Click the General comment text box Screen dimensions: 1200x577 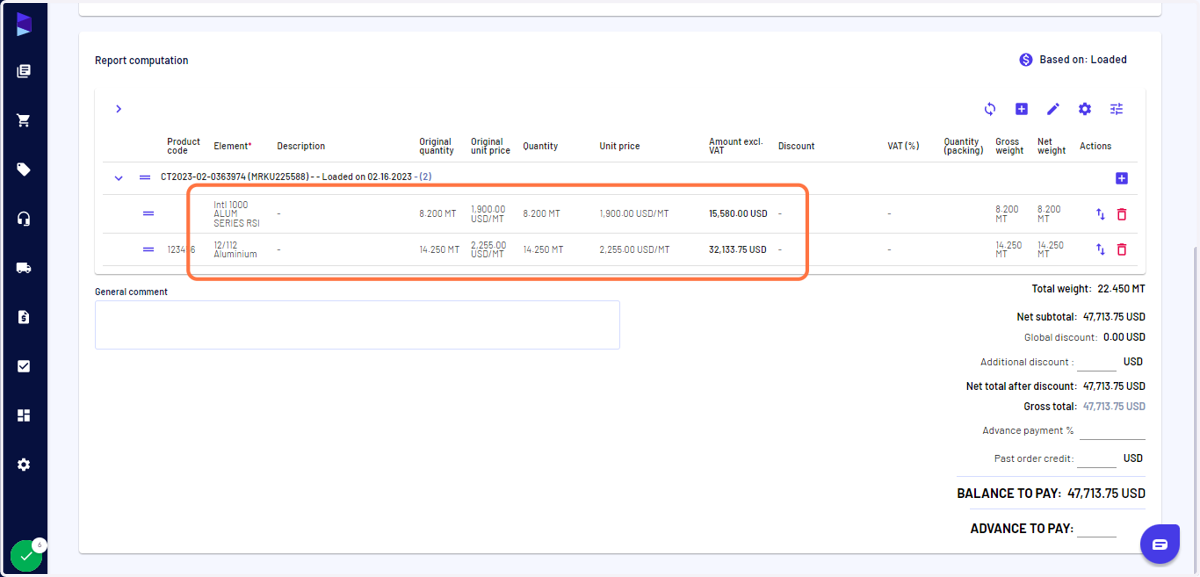click(357, 325)
